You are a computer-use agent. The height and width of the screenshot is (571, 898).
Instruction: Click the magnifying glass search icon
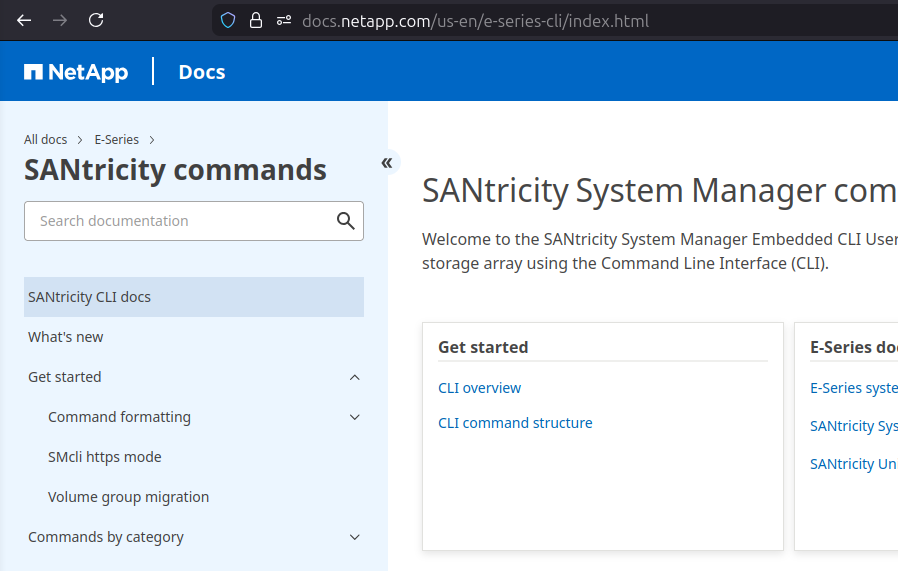pos(345,221)
